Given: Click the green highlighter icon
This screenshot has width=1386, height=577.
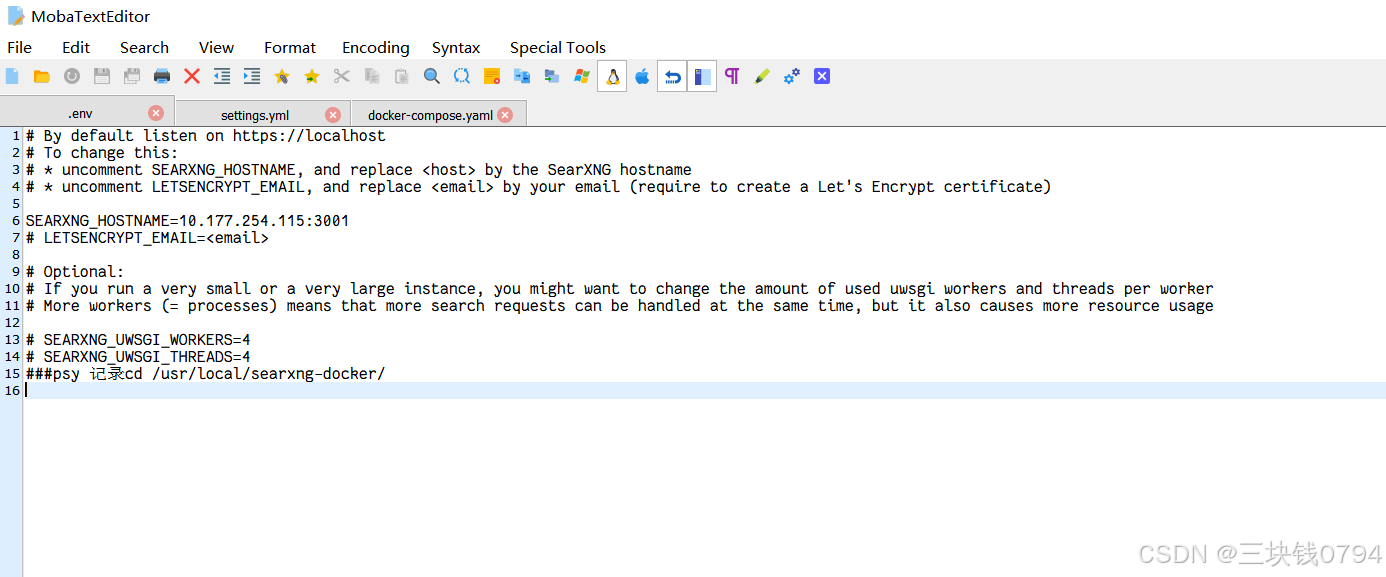Looking at the screenshot, I should [762, 76].
